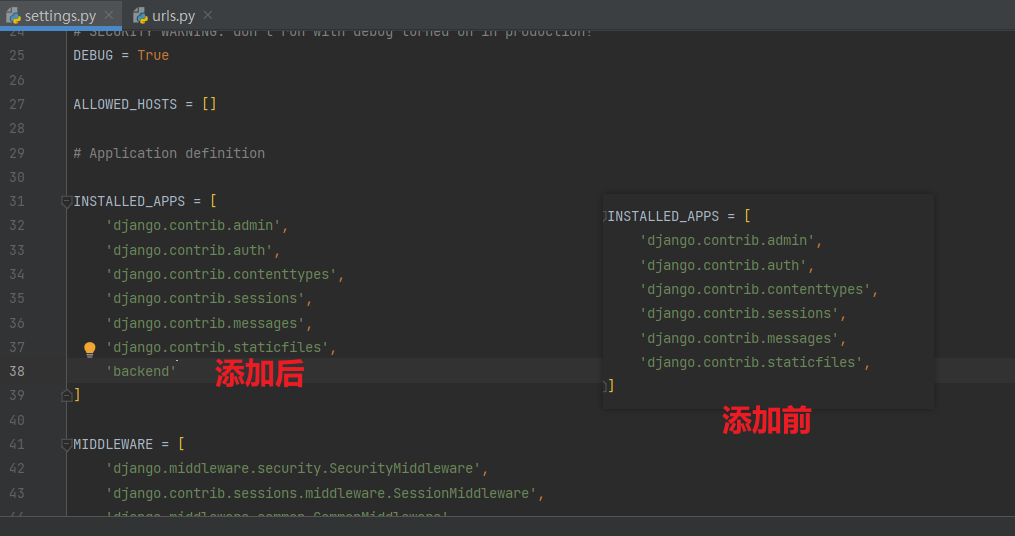Click the Python file icon on settings.py tab

pyautogui.click(x=14, y=16)
